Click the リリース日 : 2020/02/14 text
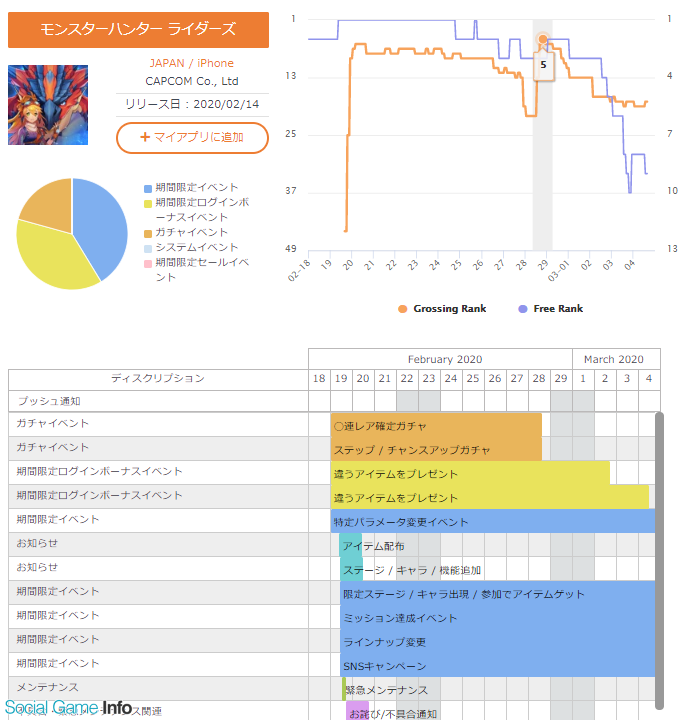The height and width of the screenshot is (720, 685). (192, 104)
